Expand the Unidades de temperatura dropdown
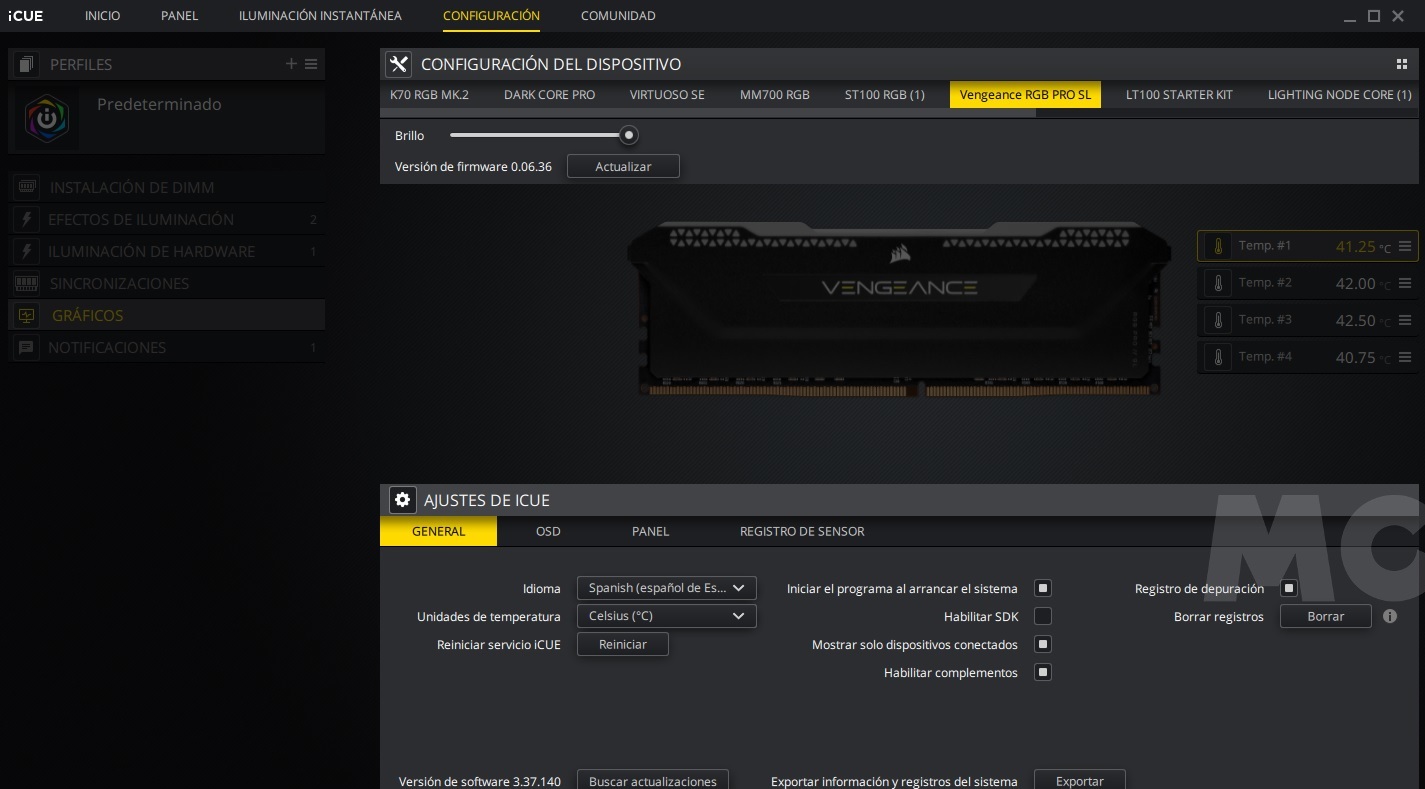 click(x=666, y=616)
